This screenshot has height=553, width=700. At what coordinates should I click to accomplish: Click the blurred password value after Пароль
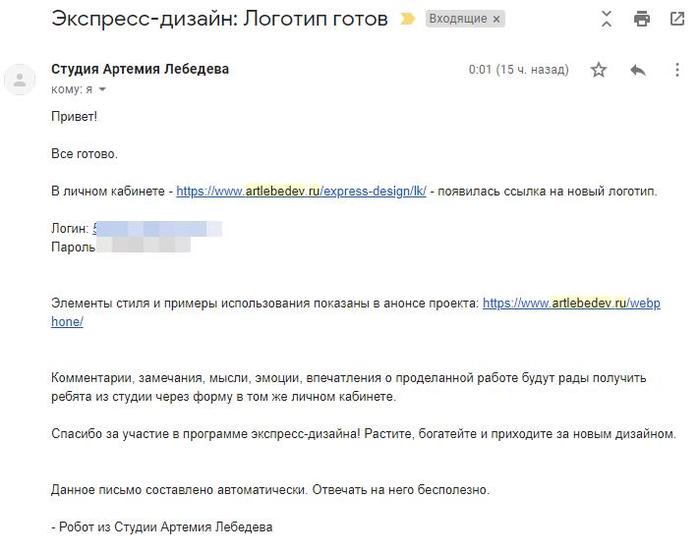coord(150,246)
